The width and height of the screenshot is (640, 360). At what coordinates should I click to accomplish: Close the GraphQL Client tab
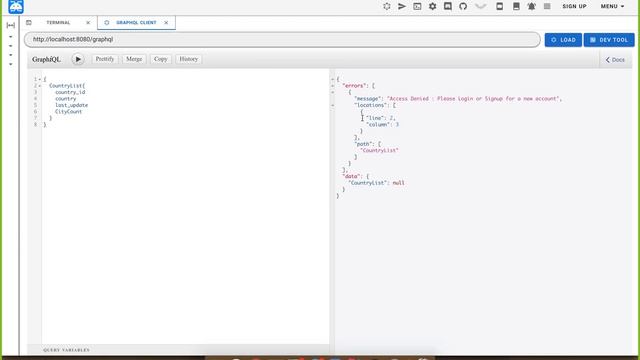pos(166,22)
